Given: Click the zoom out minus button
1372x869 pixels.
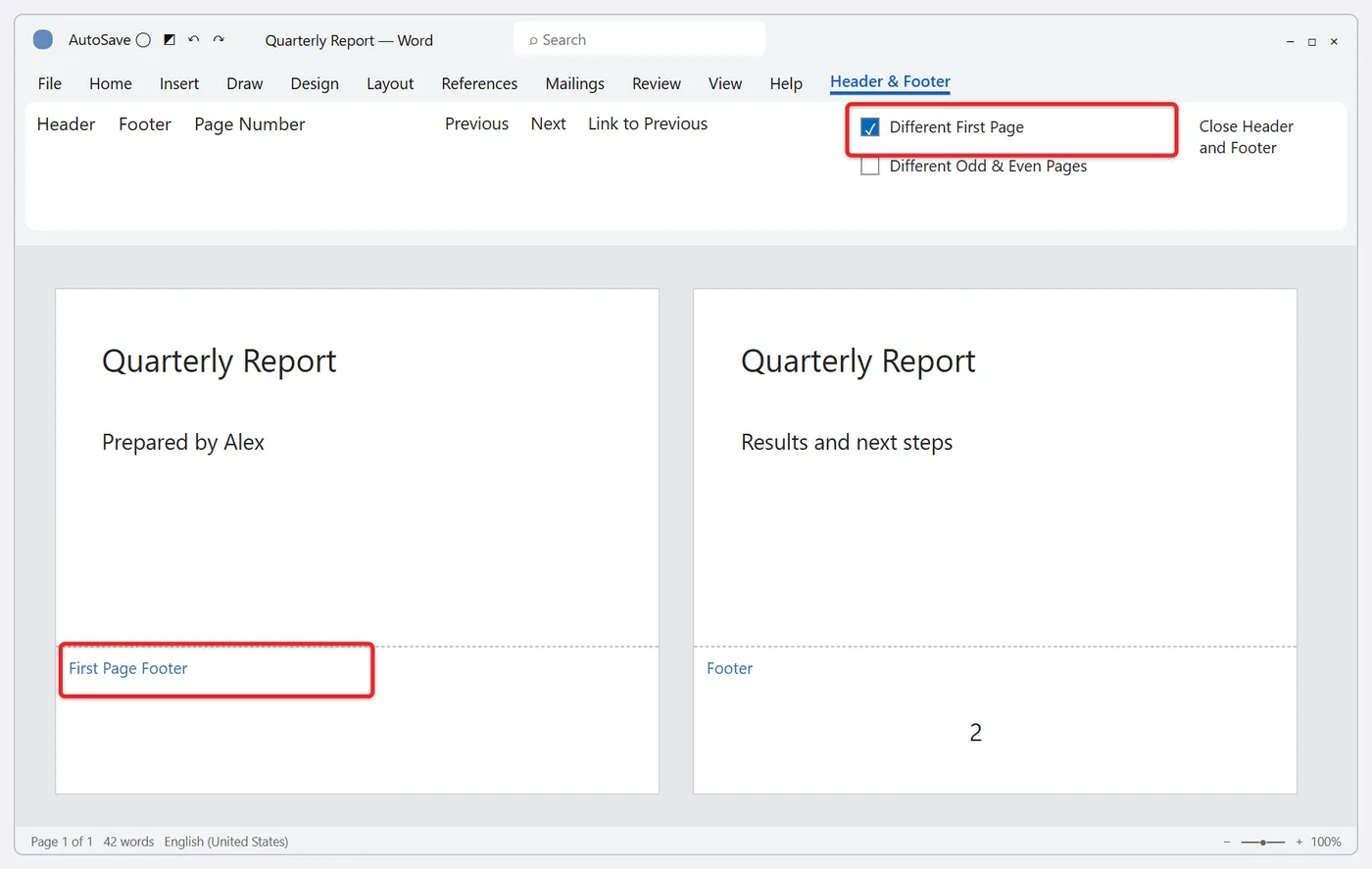Looking at the screenshot, I should tap(1227, 842).
